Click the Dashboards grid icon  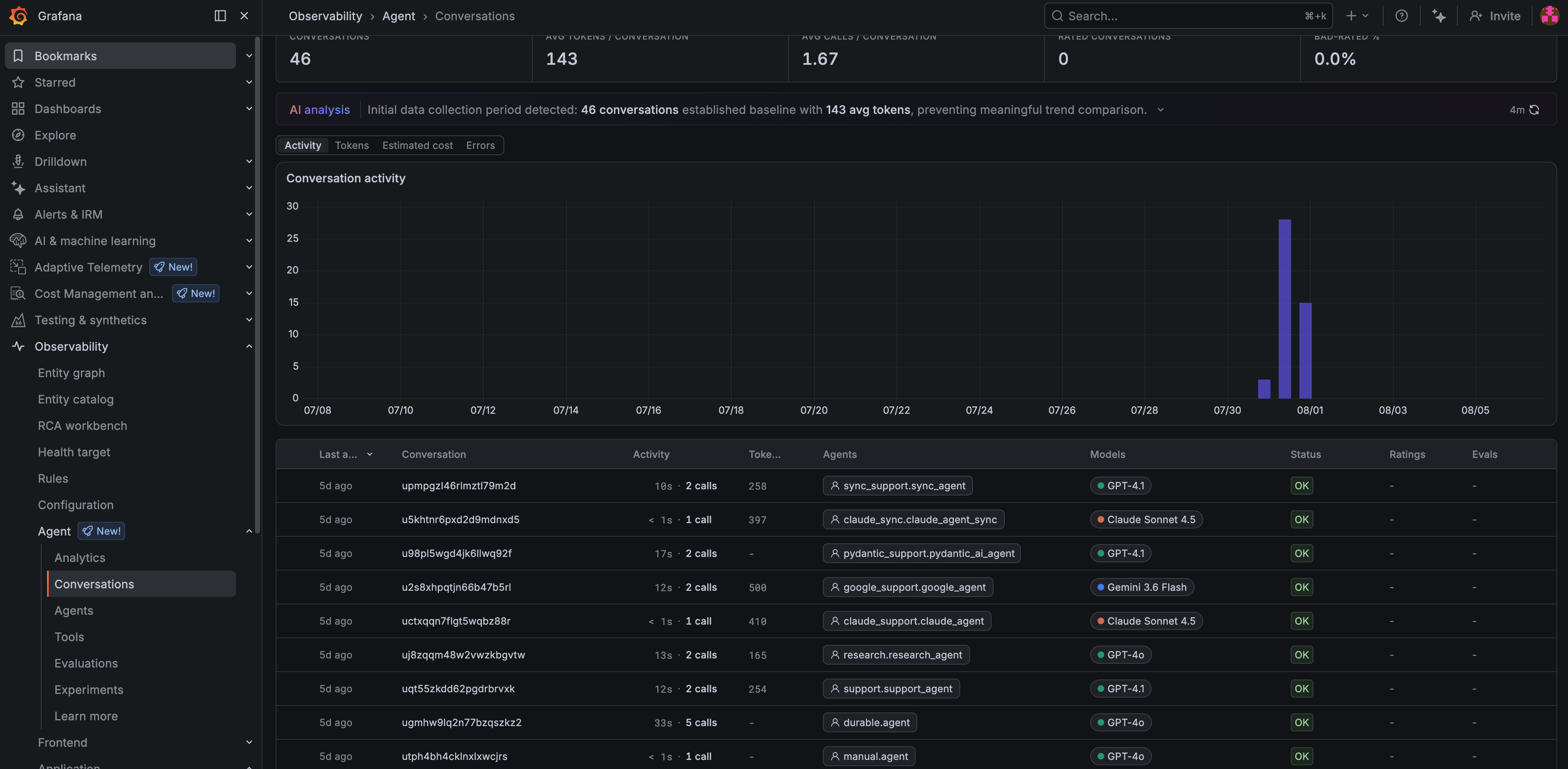[x=18, y=109]
